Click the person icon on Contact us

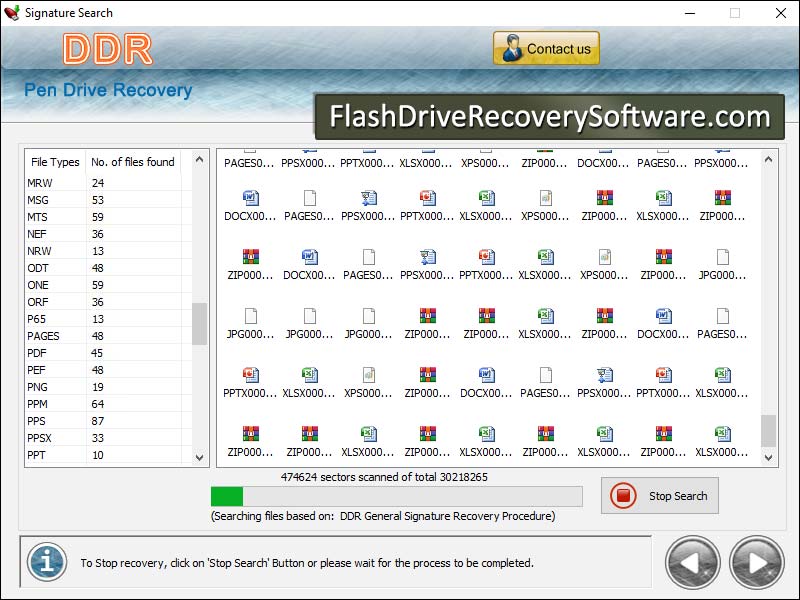coord(511,48)
